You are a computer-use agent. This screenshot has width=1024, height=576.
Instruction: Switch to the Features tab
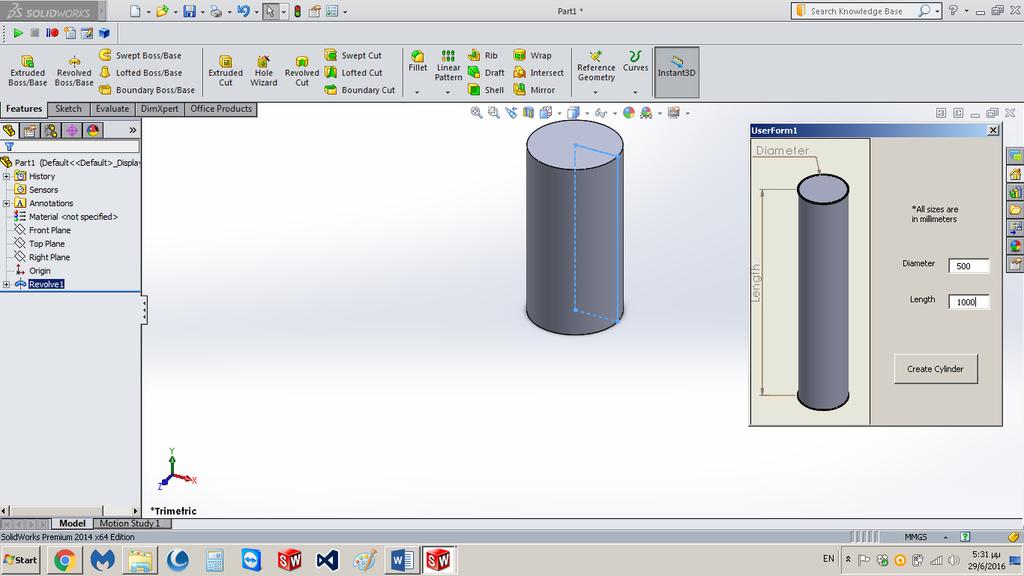[24, 109]
